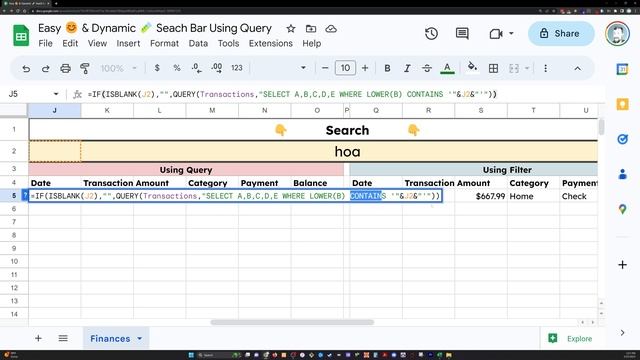
Task: Click into the formula bar text
Action: [x=292, y=94]
